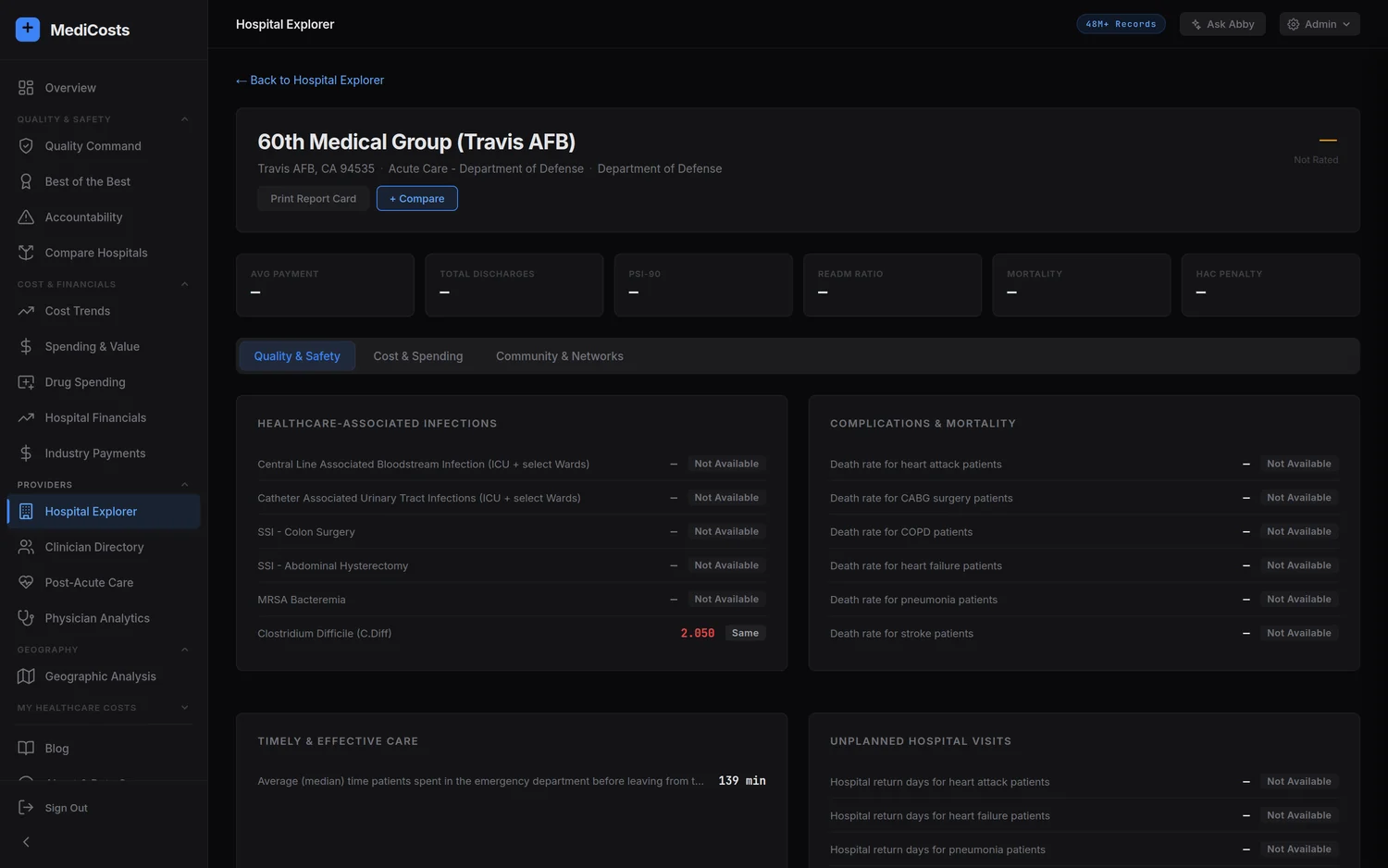Click the 2.050 C.Diff value
Screen dimensions: 1388x868
coord(698,634)
